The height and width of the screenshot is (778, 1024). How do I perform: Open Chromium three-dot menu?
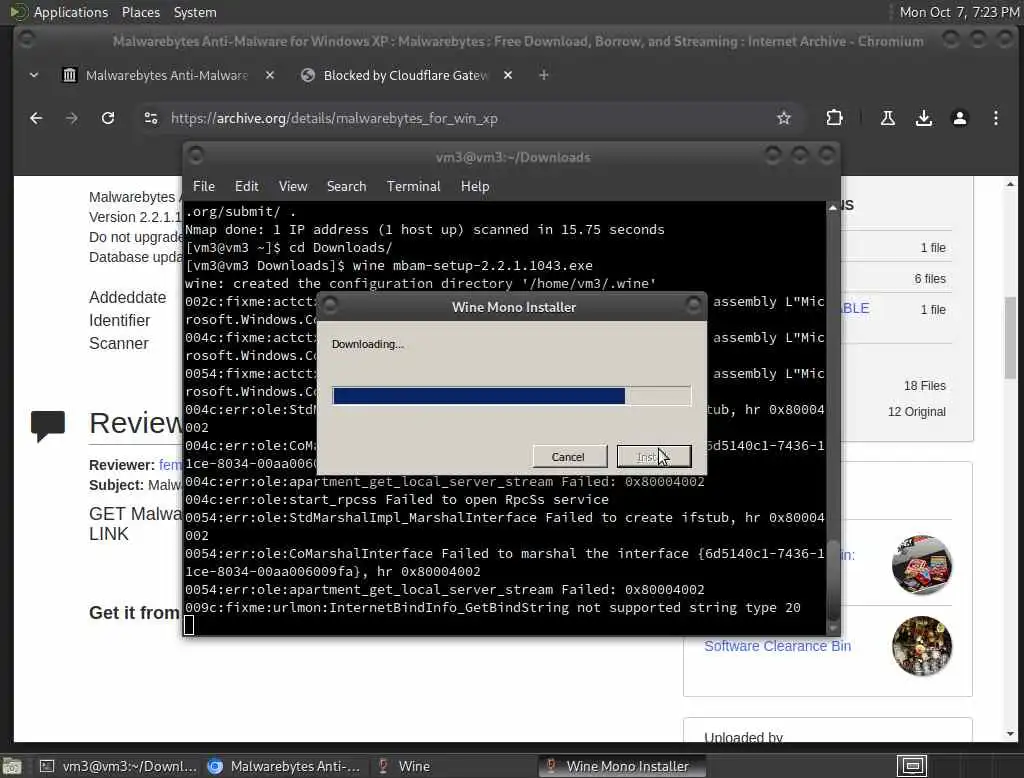tap(995, 118)
